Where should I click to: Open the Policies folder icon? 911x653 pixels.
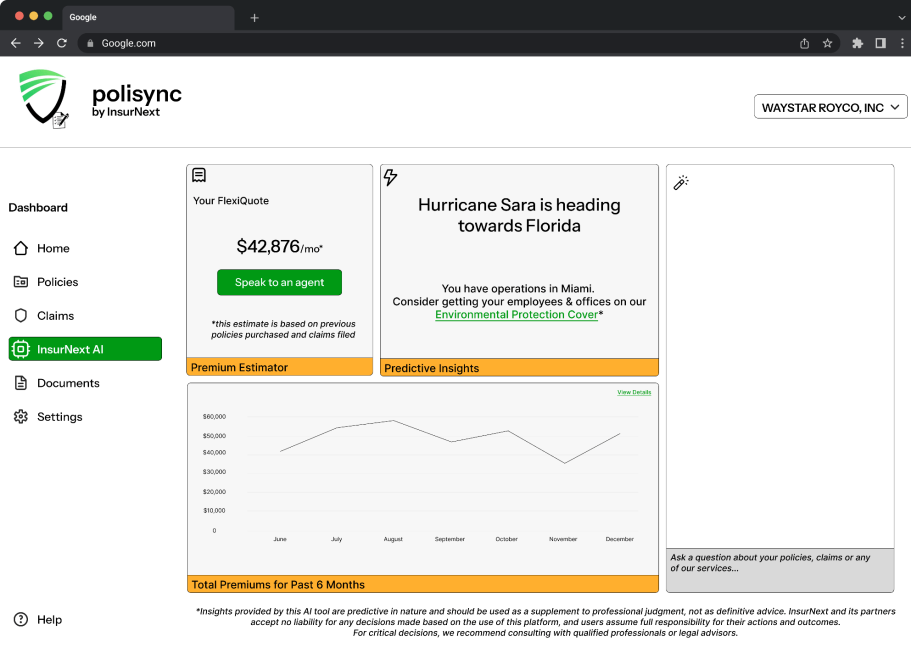point(21,282)
